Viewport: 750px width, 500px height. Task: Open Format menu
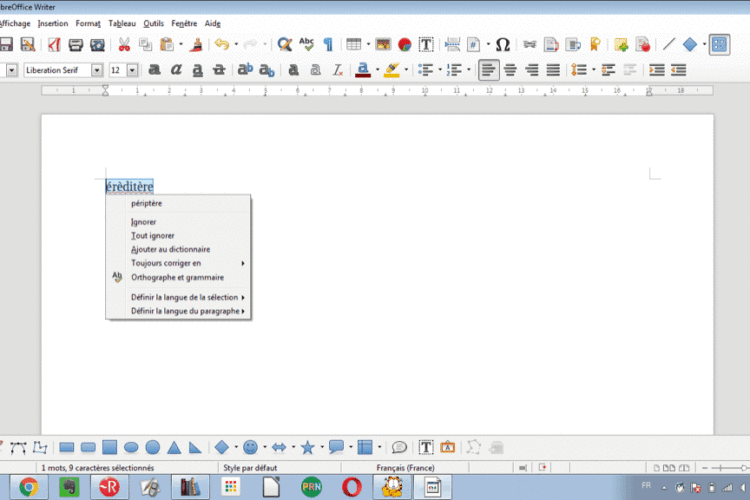[88, 23]
